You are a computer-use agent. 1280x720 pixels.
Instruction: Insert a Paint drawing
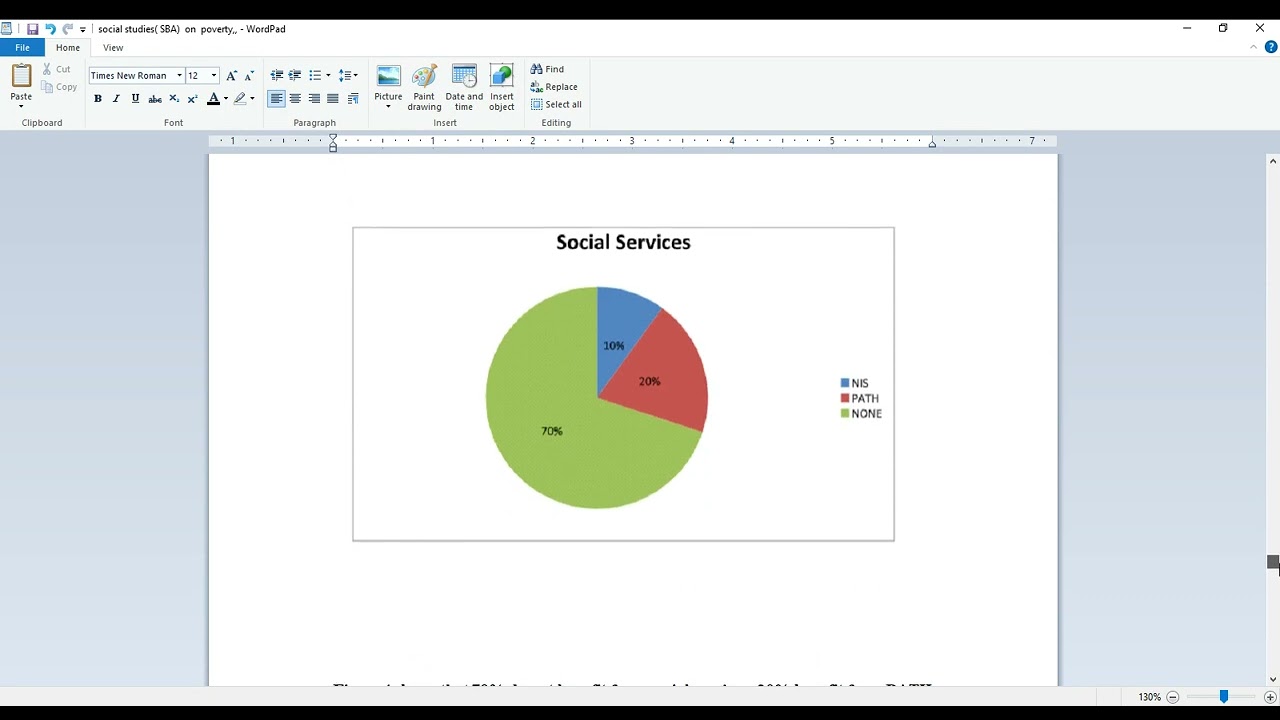click(424, 87)
